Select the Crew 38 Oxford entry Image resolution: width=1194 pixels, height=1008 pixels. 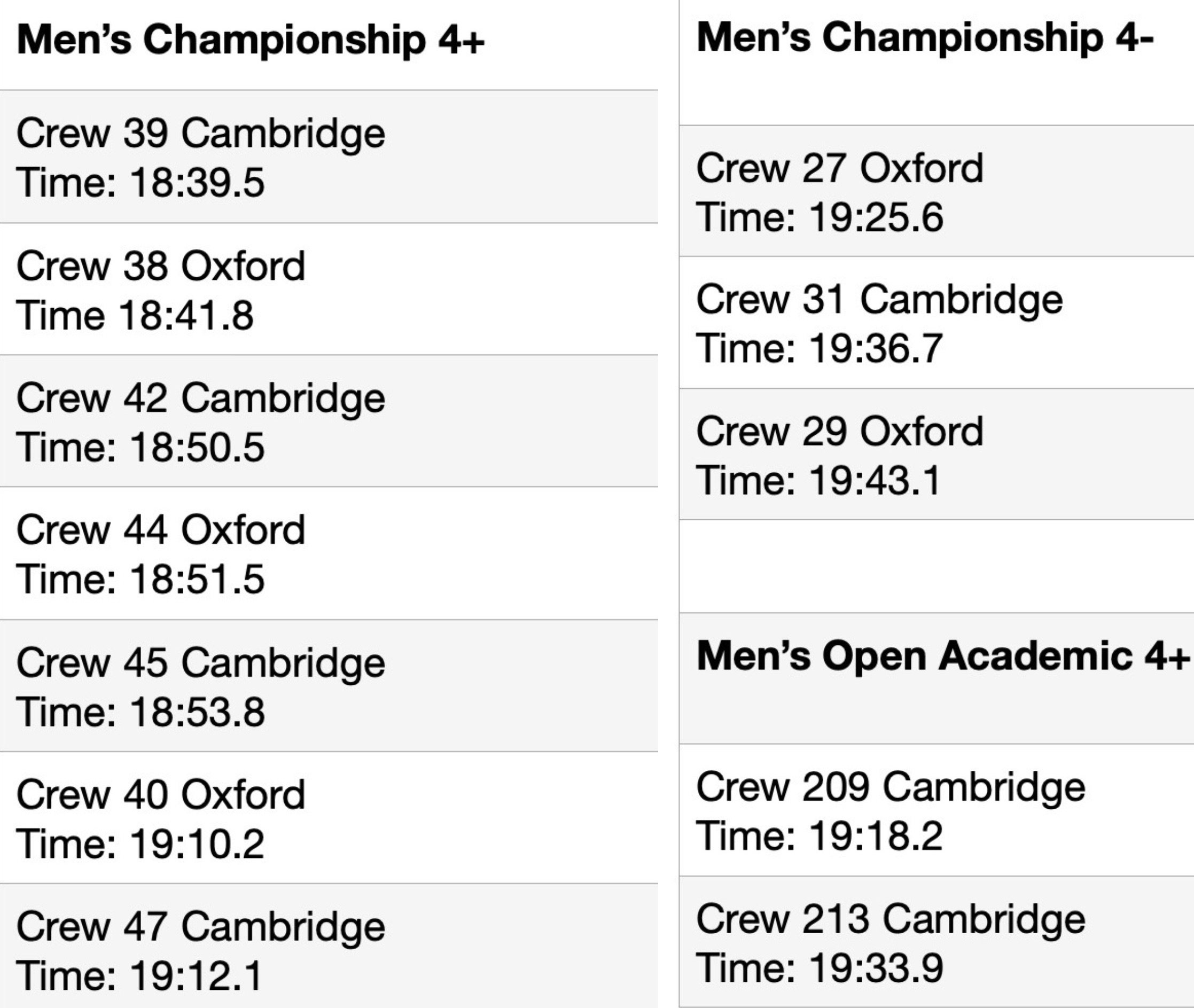[x=161, y=266]
